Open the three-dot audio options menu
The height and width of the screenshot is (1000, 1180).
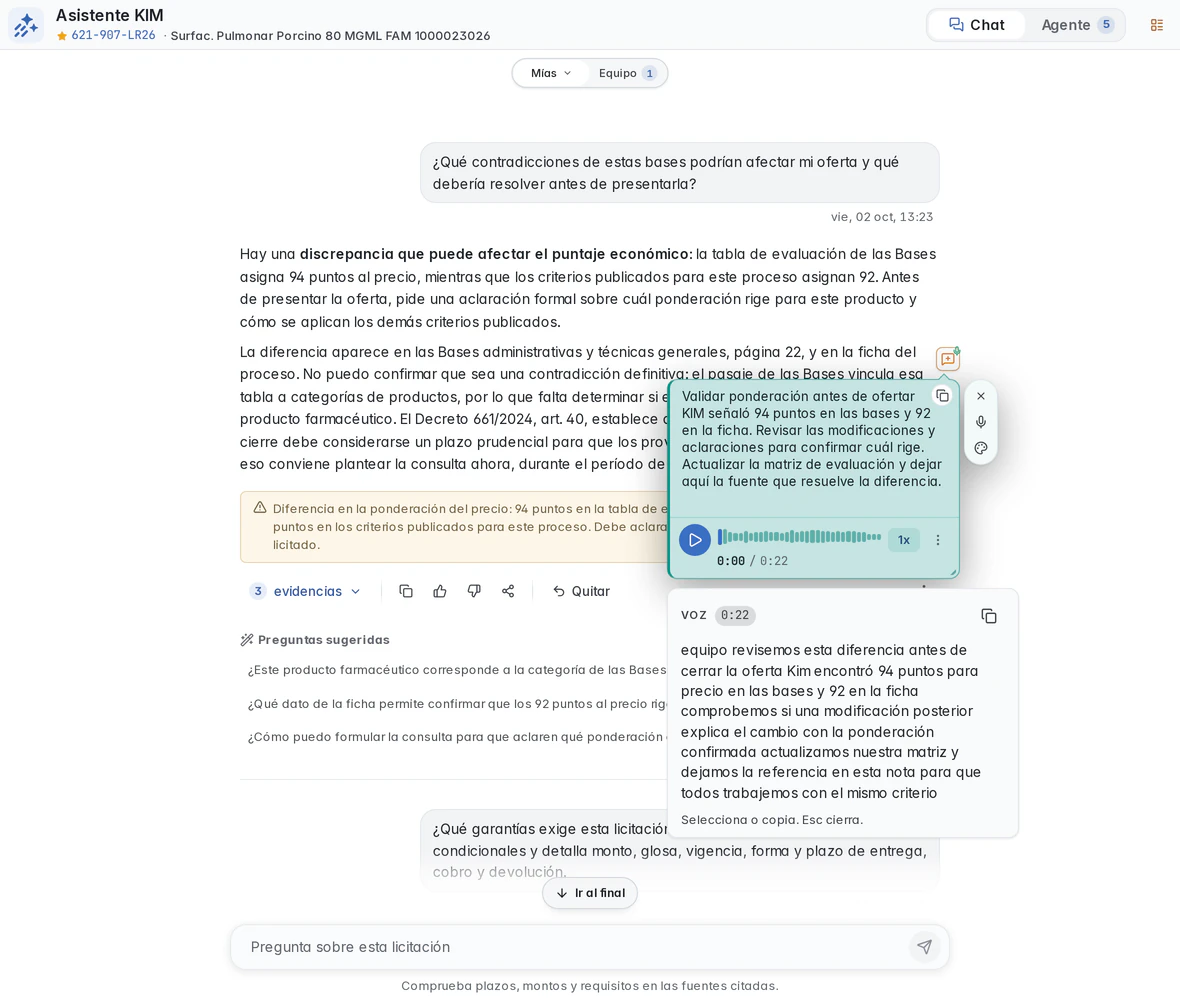938,540
